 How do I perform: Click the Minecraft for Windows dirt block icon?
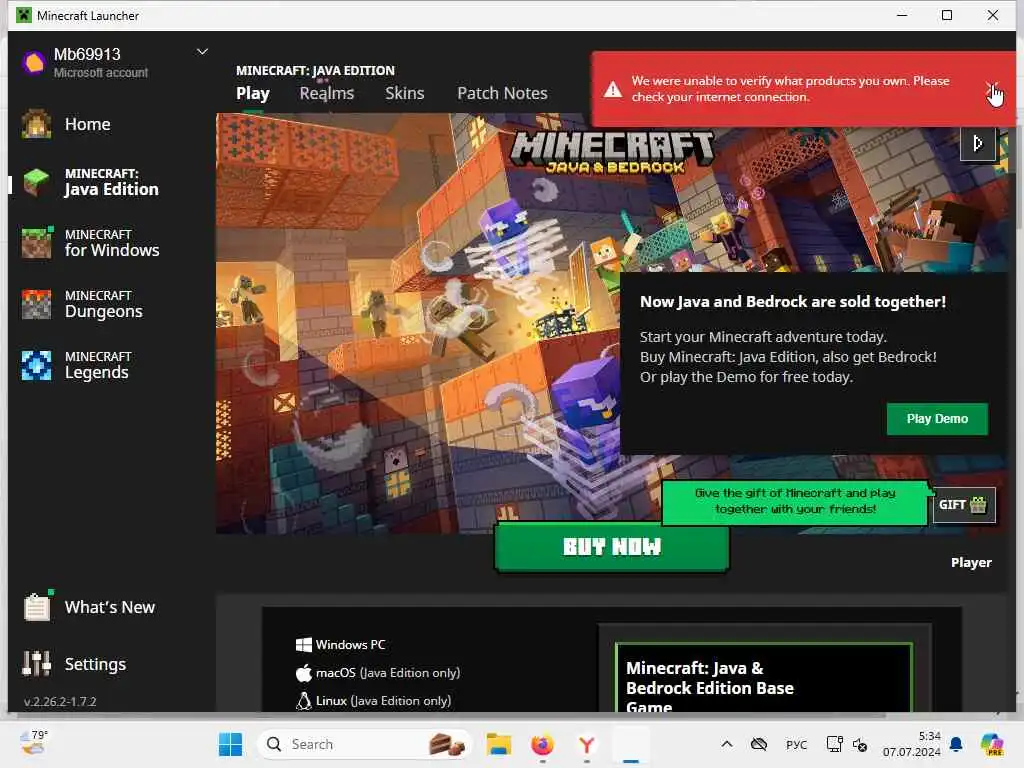[37, 243]
